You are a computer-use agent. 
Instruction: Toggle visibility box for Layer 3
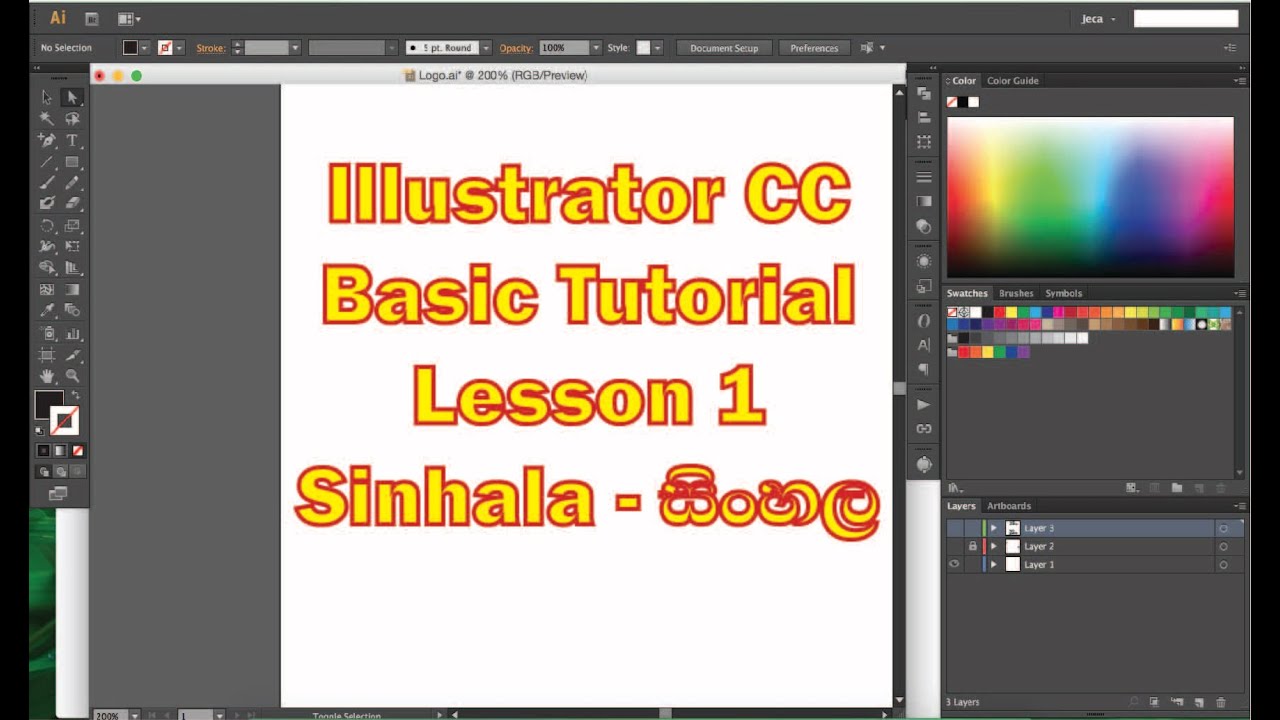954,528
